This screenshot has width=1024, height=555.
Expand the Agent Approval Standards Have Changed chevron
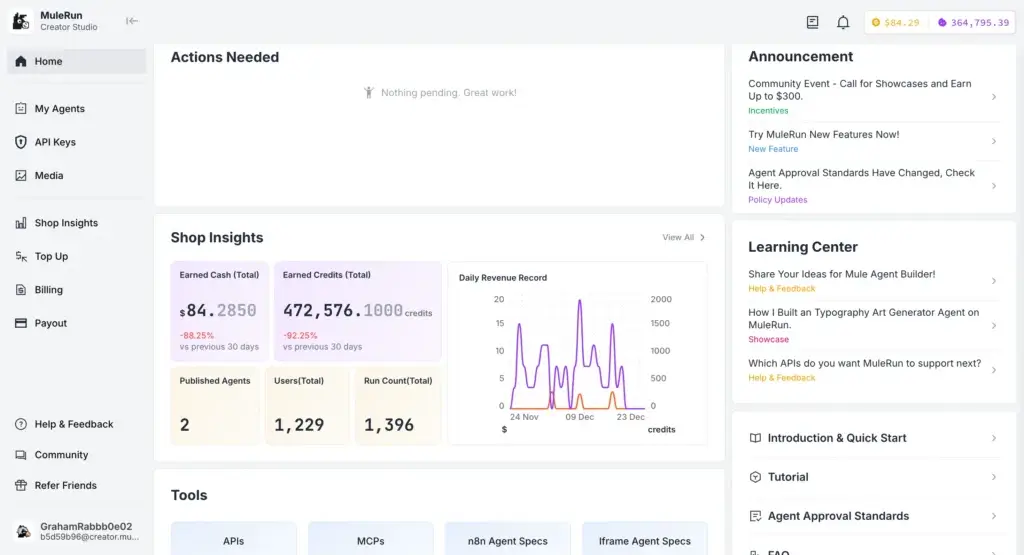point(993,186)
